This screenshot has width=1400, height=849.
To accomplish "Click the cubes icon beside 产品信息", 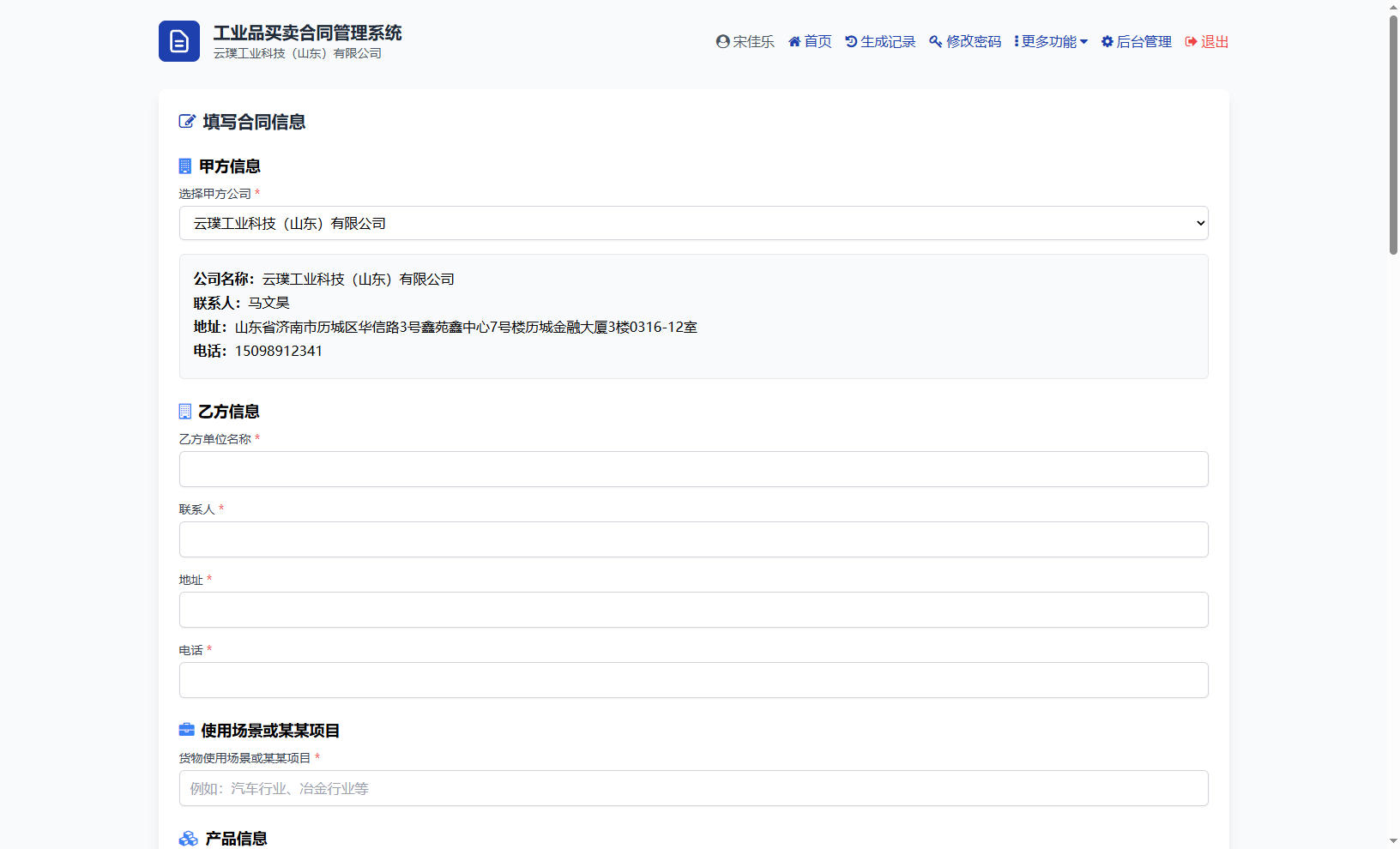I will pos(188,838).
